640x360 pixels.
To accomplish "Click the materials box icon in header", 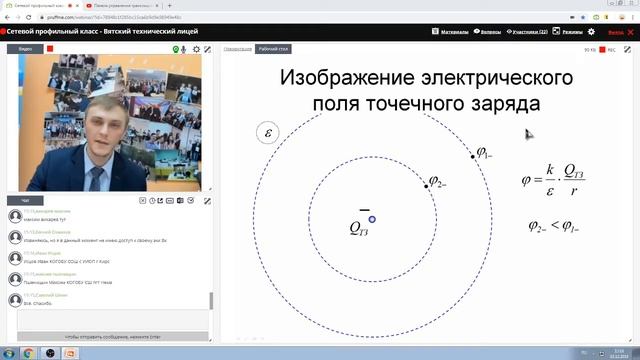I will click(435, 31).
